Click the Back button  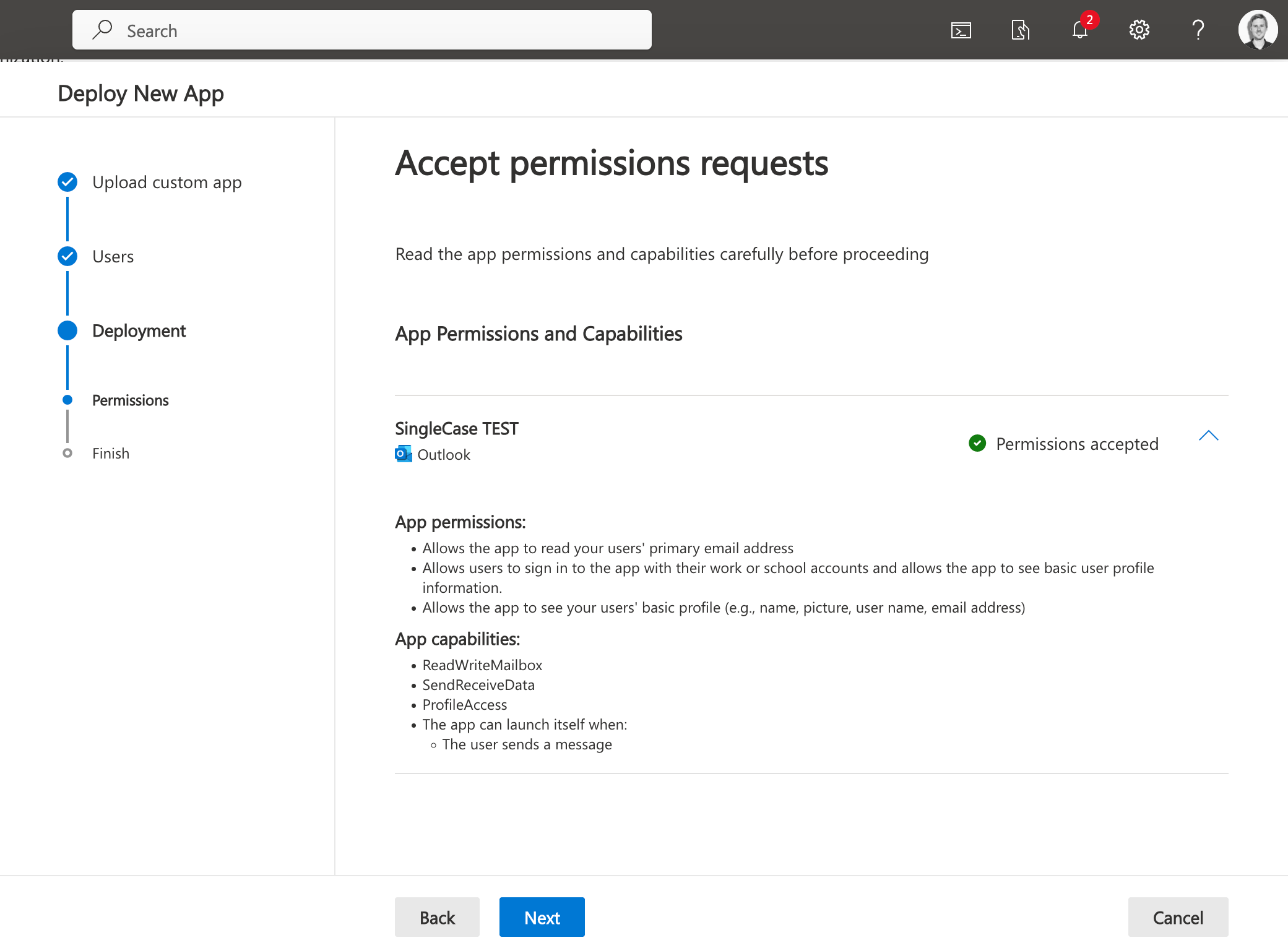click(x=437, y=917)
